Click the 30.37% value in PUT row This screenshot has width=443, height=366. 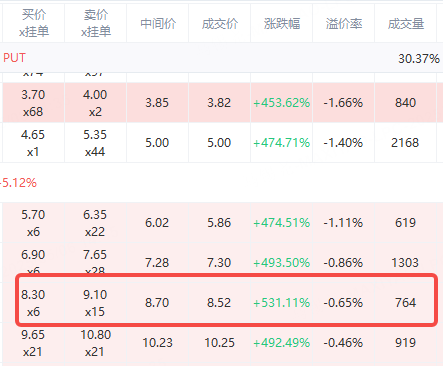tap(419, 59)
